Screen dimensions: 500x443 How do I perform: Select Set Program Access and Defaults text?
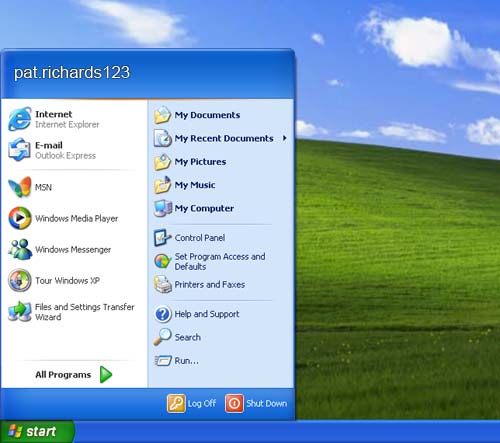[x=220, y=261]
